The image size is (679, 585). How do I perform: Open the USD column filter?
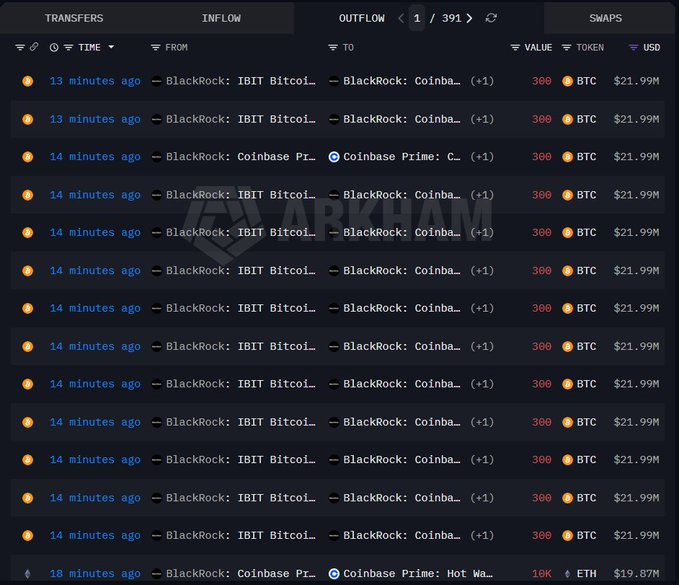tap(633, 47)
